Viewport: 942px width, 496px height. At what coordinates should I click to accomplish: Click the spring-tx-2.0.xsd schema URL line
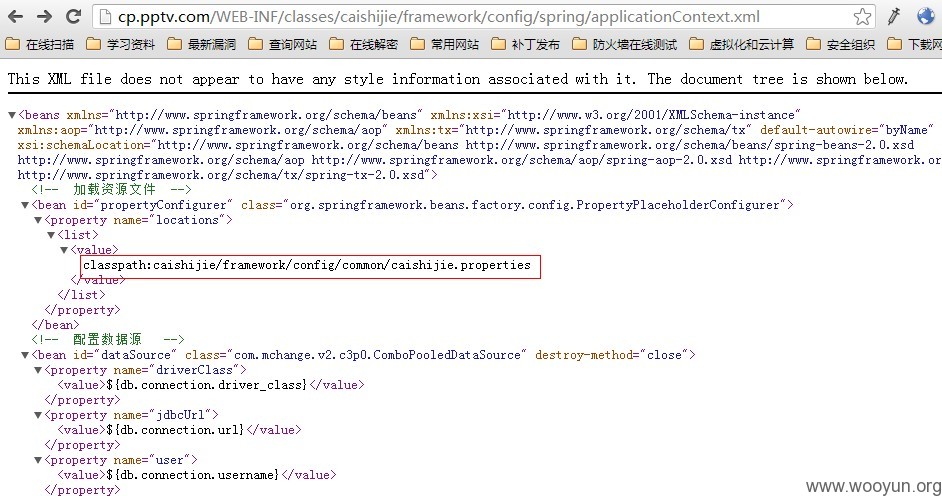coord(228,175)
